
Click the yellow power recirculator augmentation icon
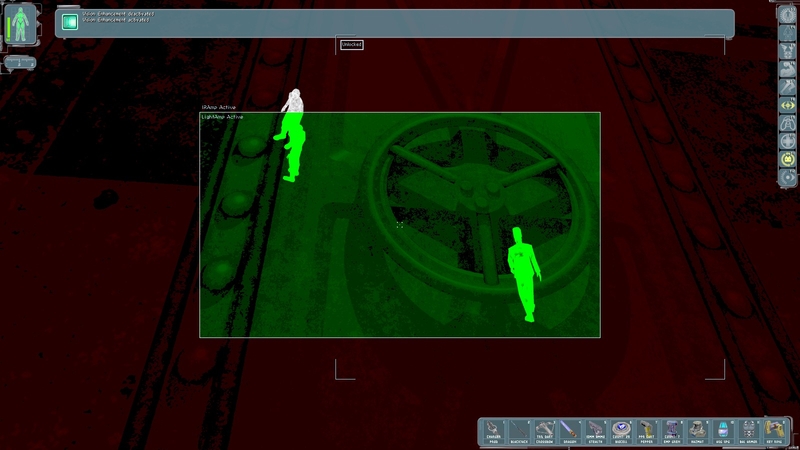[x=788, y=160]
